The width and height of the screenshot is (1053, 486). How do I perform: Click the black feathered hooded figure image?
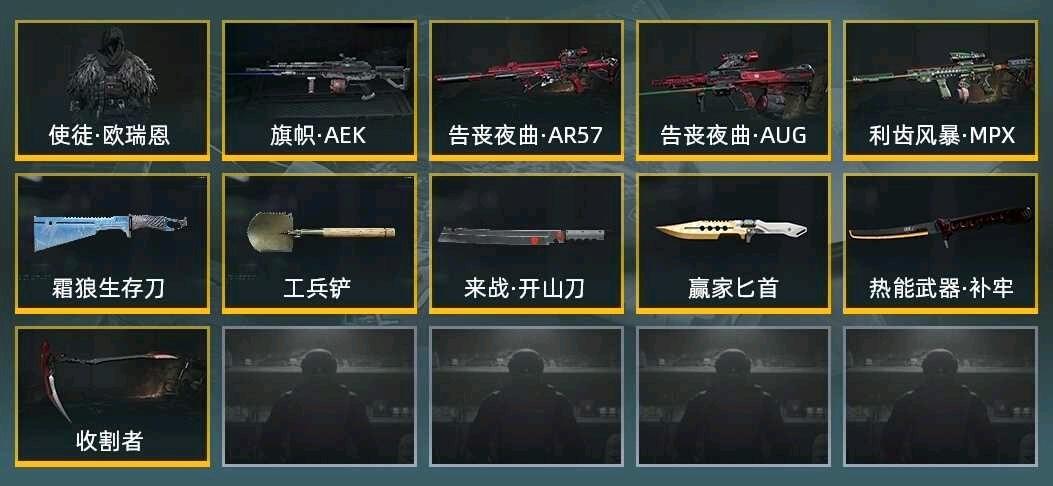coord(111,72)
